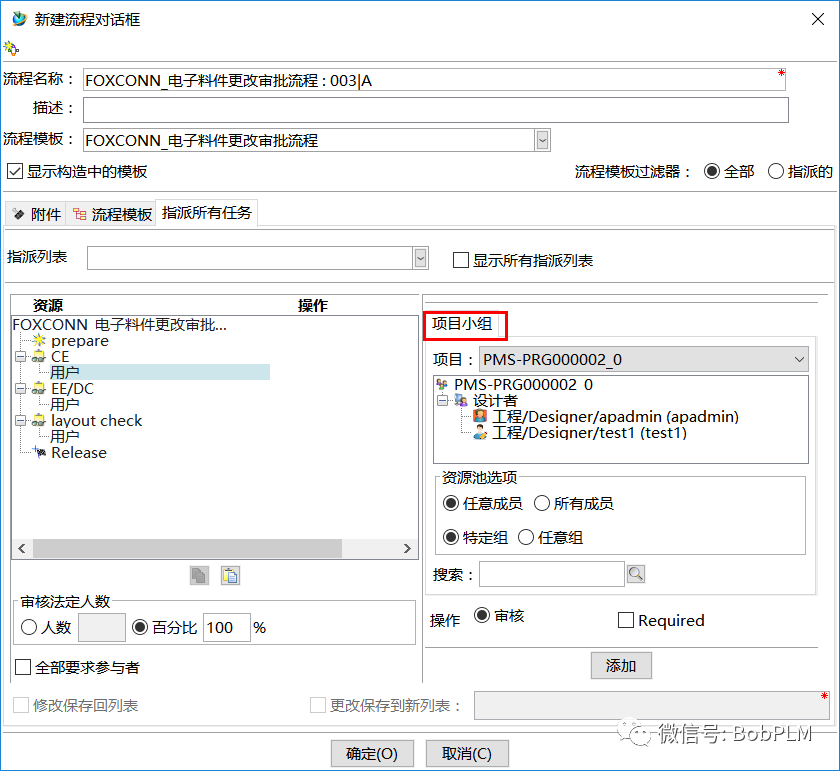Click the PMS-PRG000002 project icon in the tree
The image size is (840, 771).
click(442, 384)
